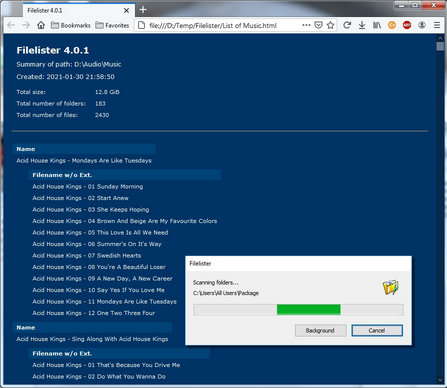Go forward with the browser forward arrow
The image size is (447, 388).
point(26,25)
